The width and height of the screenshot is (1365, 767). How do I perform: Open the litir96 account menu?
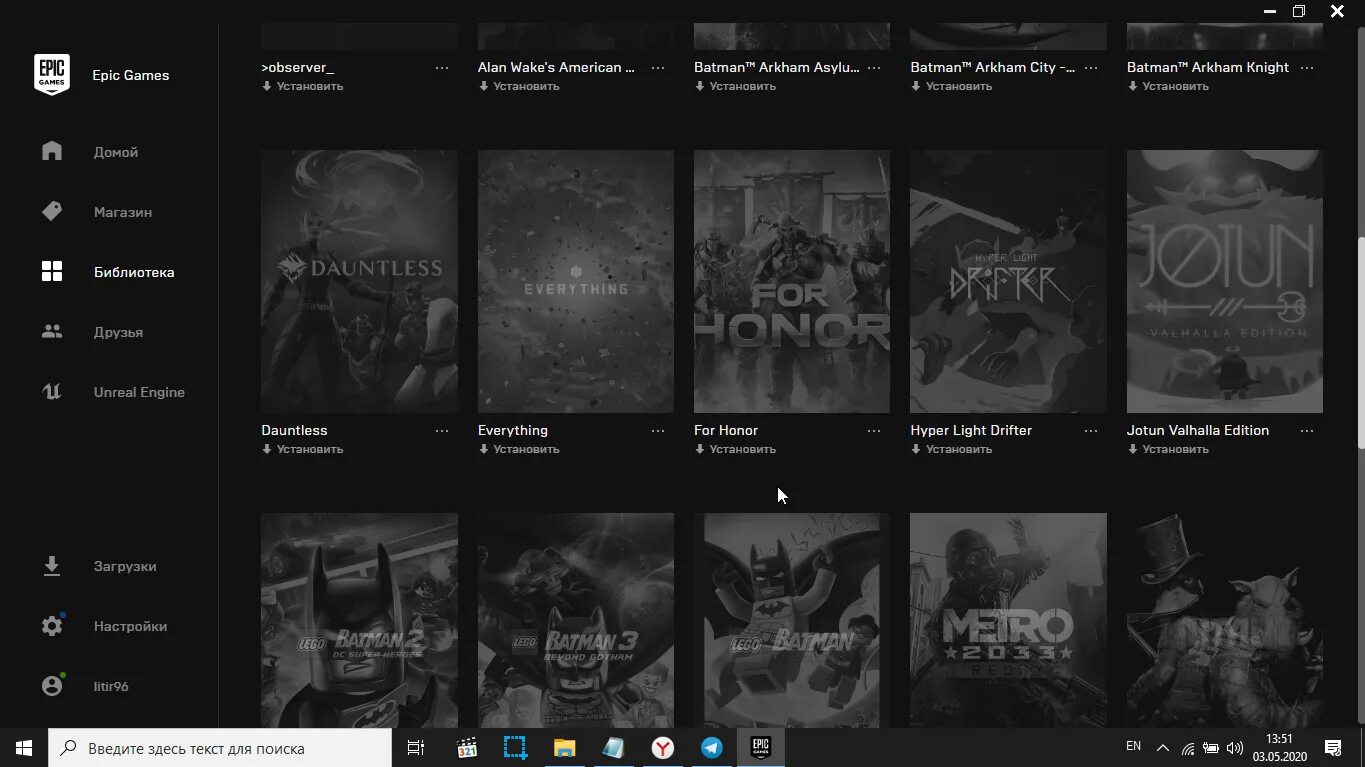[109, 686]
